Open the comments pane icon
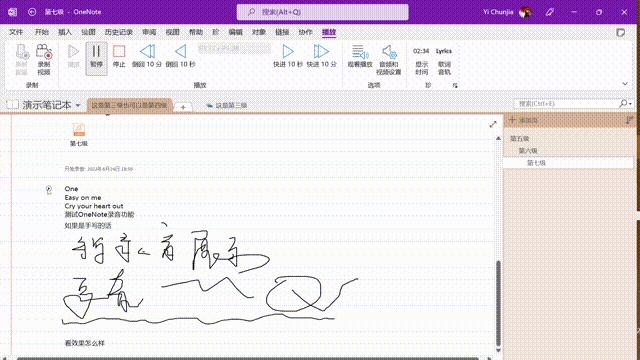 click(x=620, y=32)
